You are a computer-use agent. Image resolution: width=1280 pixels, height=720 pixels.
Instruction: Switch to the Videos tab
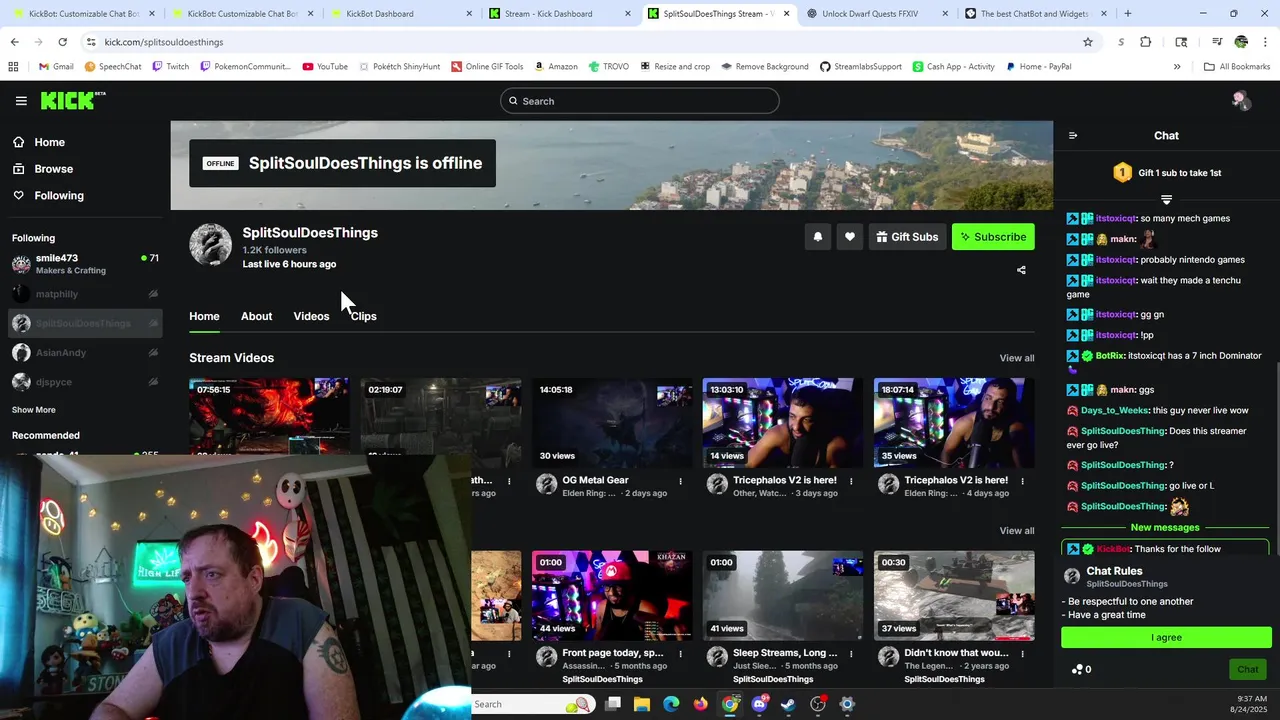tap(311, 316)
